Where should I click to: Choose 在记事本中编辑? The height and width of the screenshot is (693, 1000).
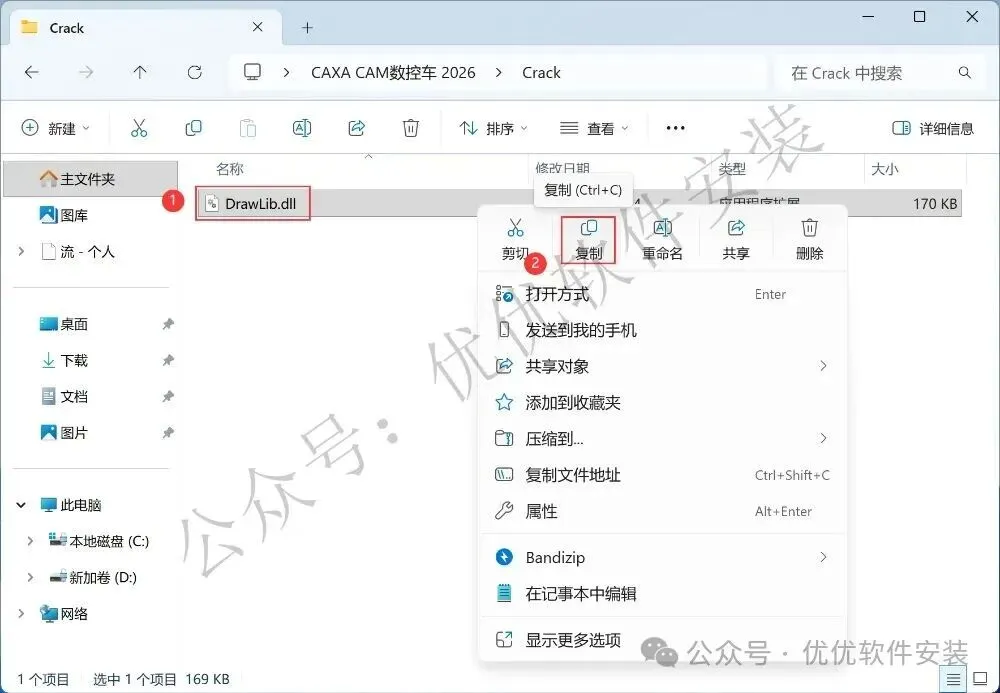pyautogui.click(x=662, y=594)
